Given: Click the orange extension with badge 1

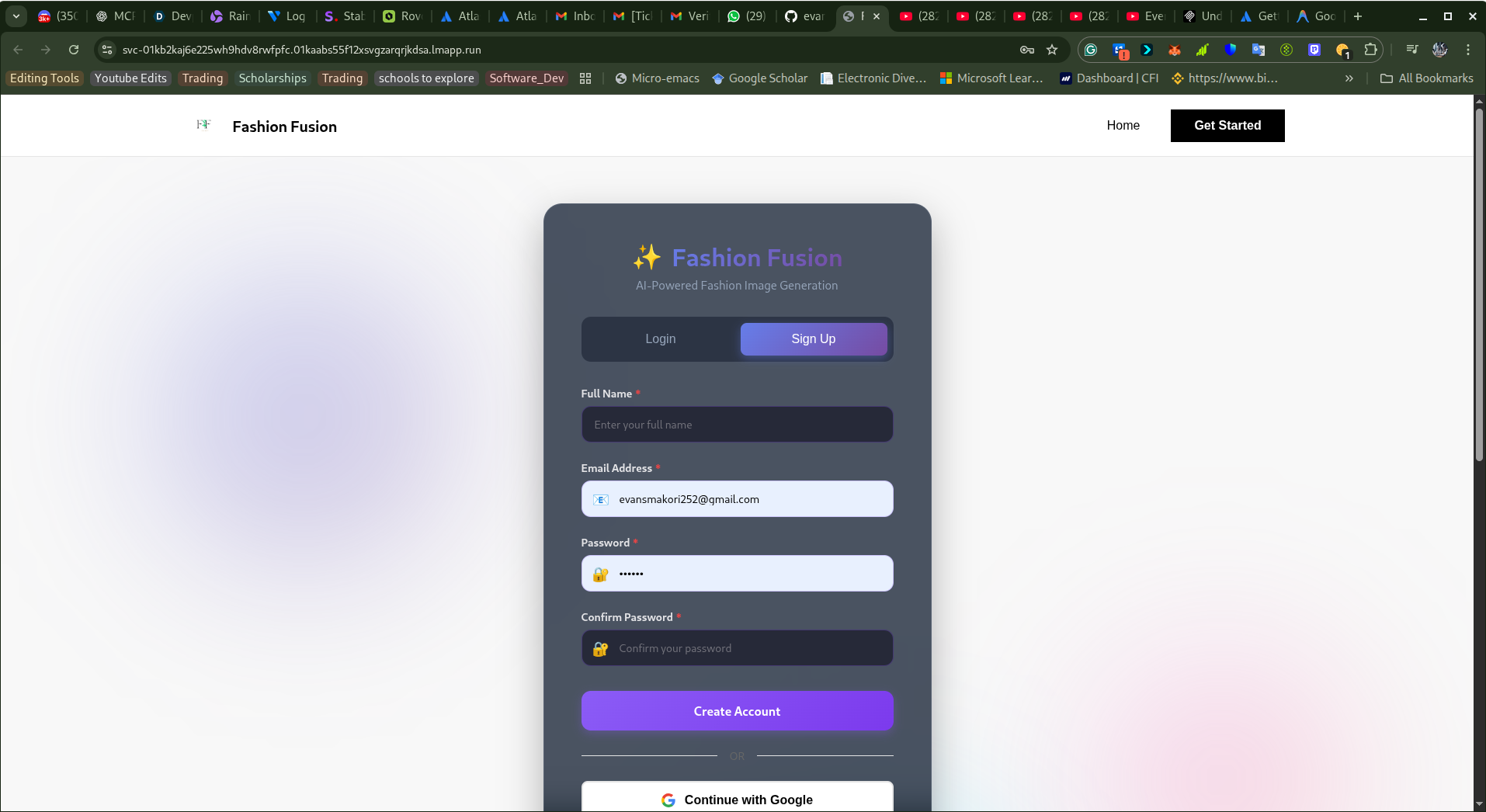Looking at the screenshot, I should tap(1342, 50).
